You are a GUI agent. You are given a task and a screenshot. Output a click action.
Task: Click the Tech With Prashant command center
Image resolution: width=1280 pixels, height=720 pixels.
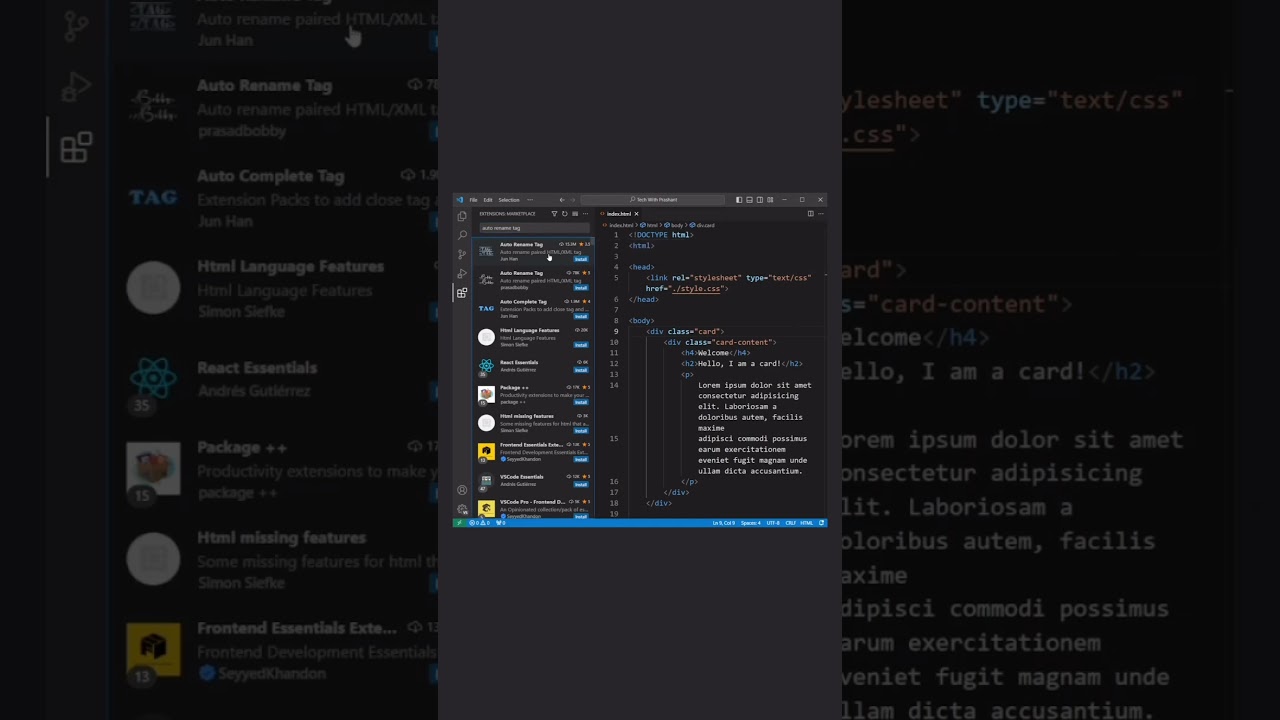coord(653,200)
